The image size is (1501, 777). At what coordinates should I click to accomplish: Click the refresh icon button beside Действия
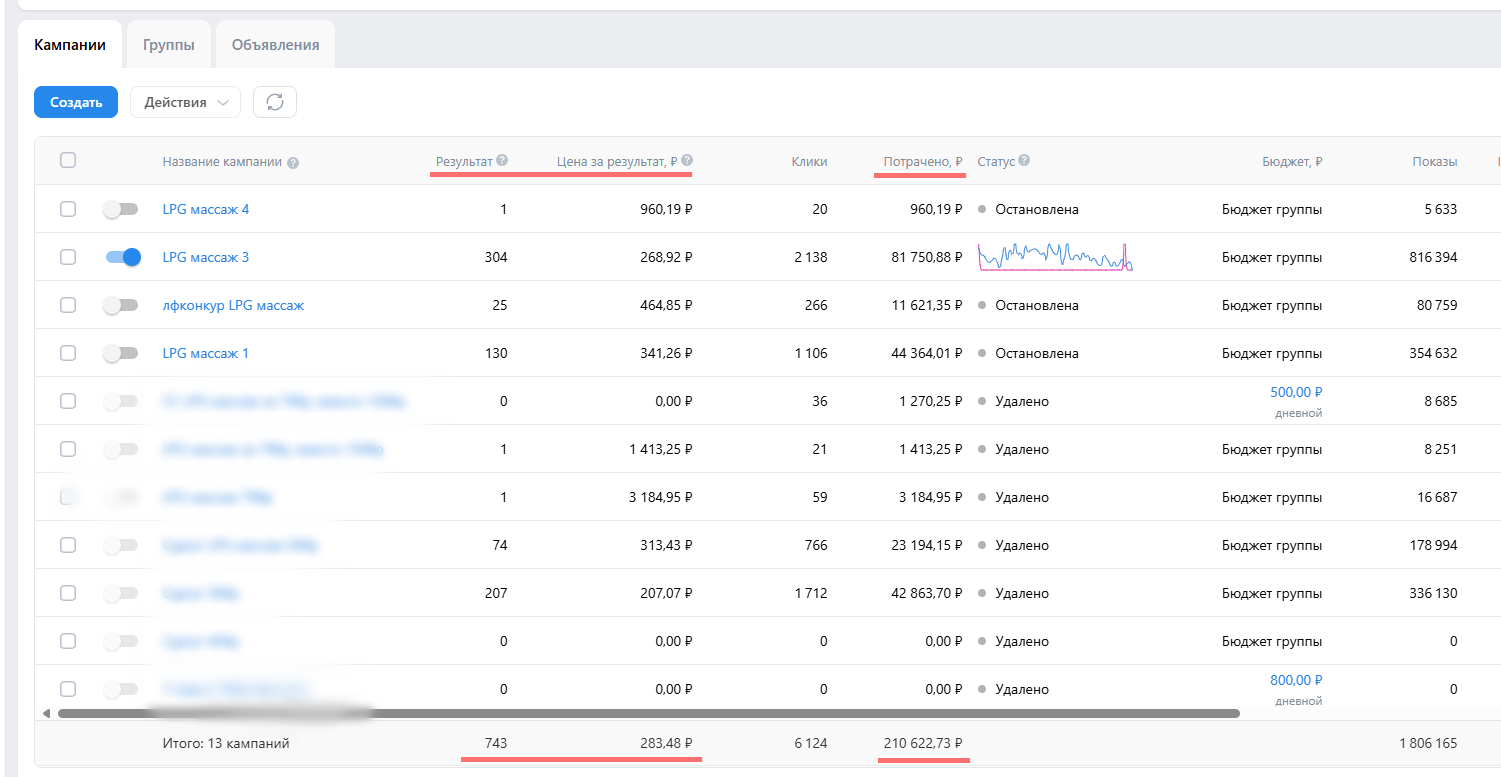tap(275, 102)
